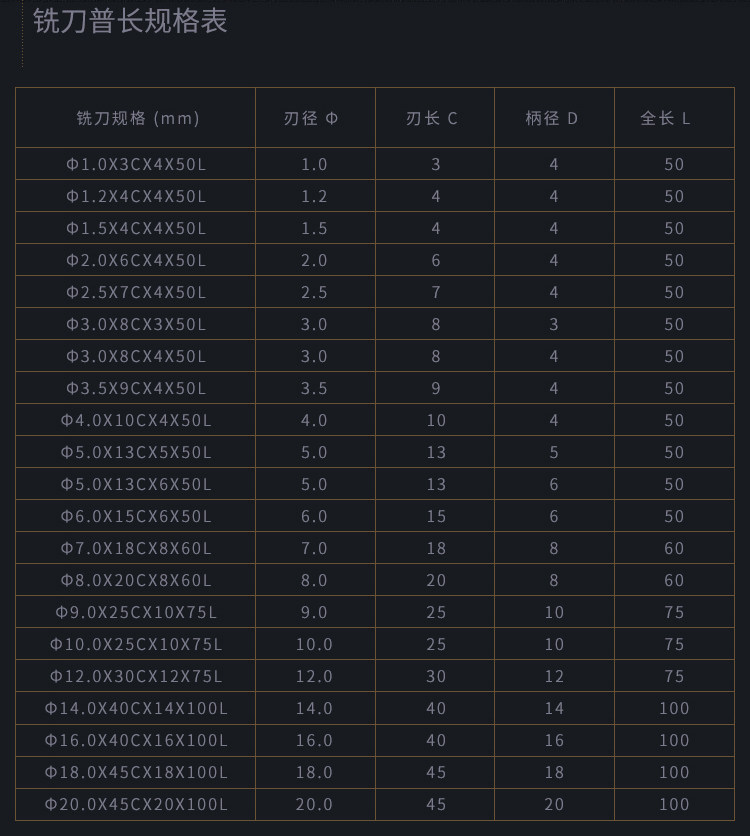
Task: Select the 柄径 D column header
Action: [552, 118]
